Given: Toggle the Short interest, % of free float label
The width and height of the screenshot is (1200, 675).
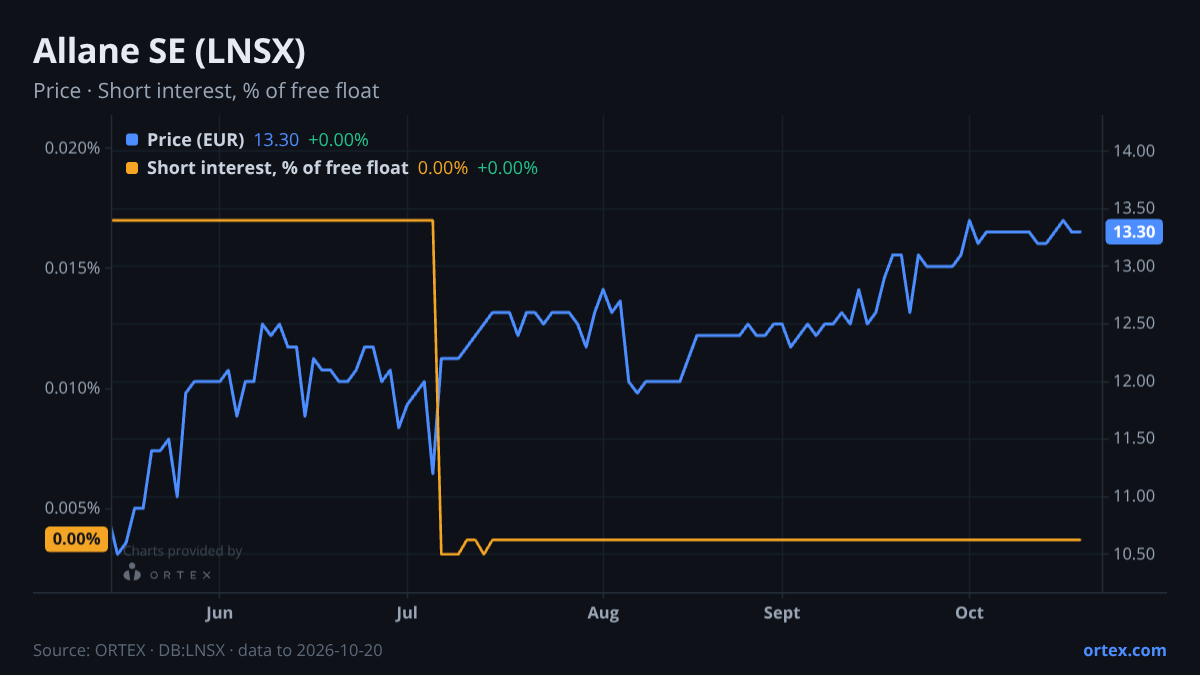Looking at the screenshot, I should point(277,168).
